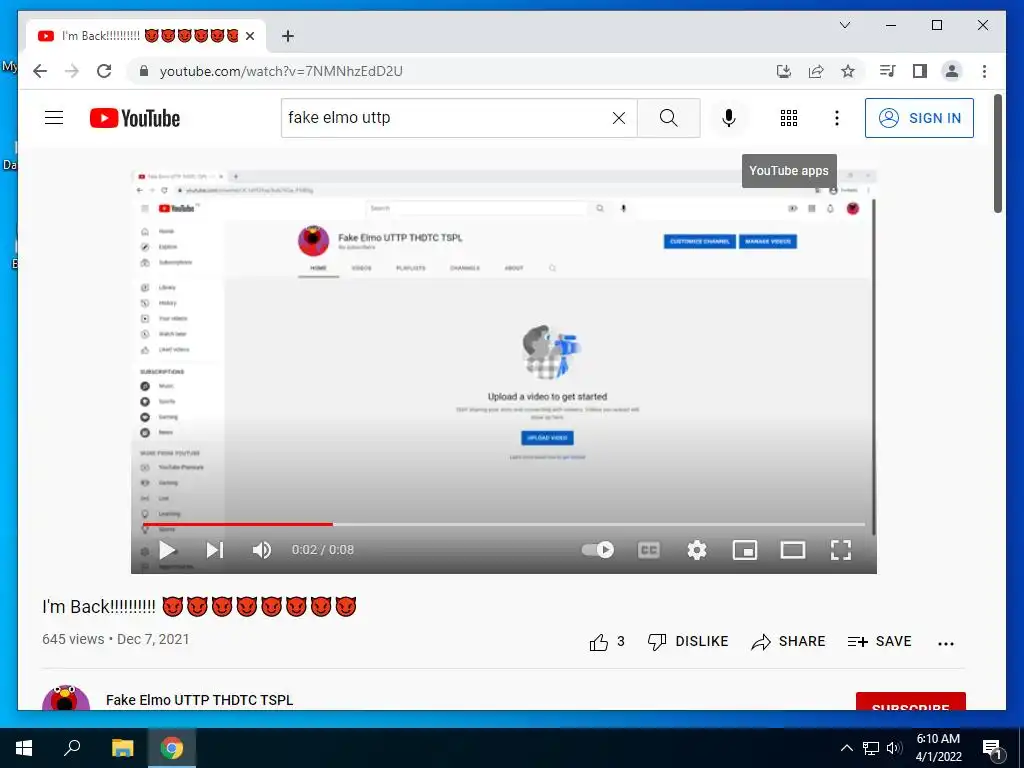Toggle Chrome side panel

(920, 71)
